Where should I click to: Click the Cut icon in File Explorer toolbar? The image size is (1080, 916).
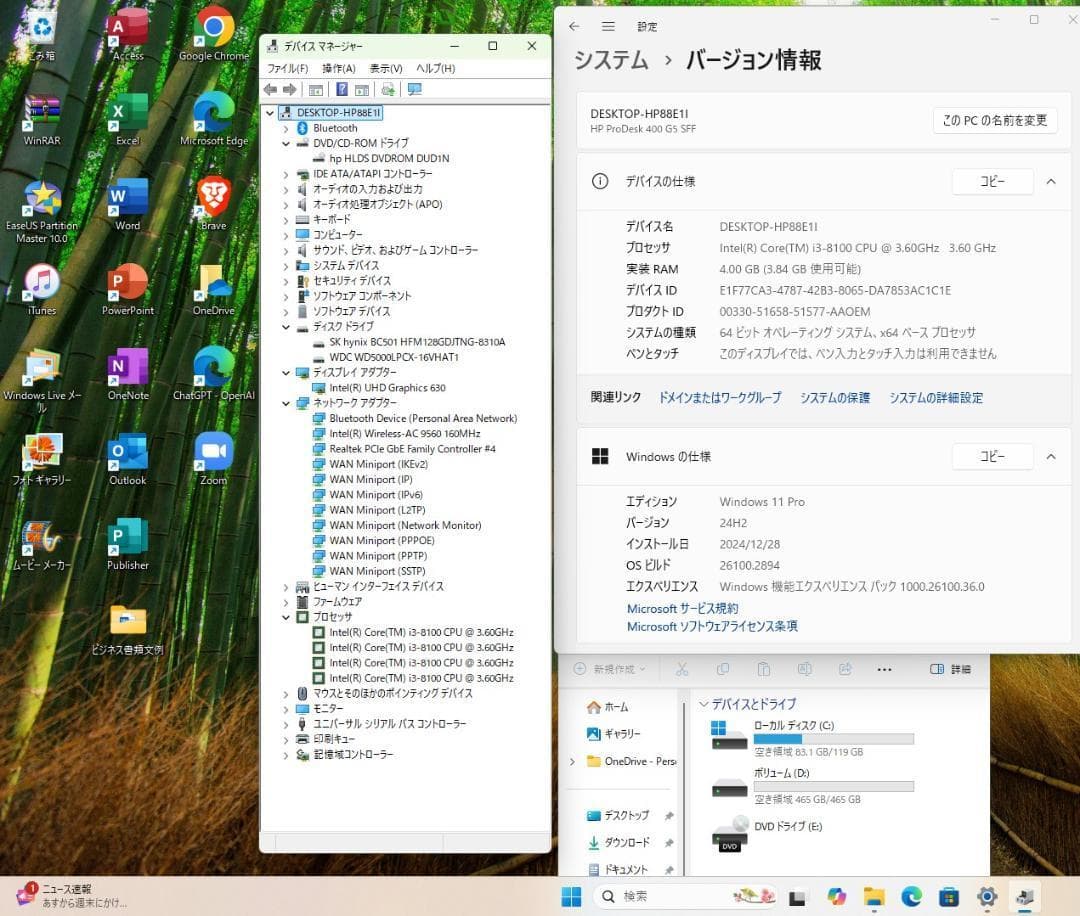(682, 669)
